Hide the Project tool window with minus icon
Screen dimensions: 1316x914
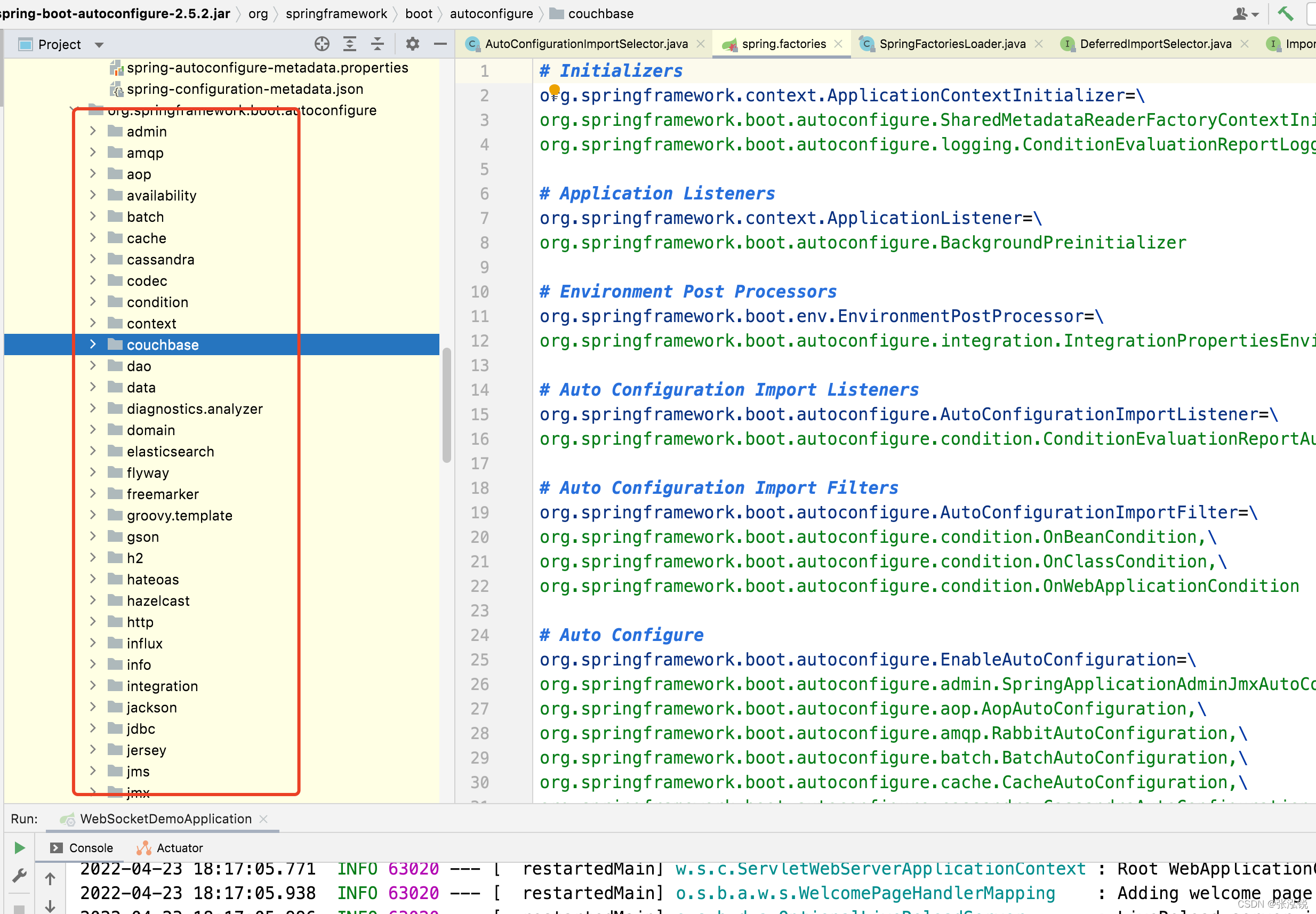[x=440, y=44]
